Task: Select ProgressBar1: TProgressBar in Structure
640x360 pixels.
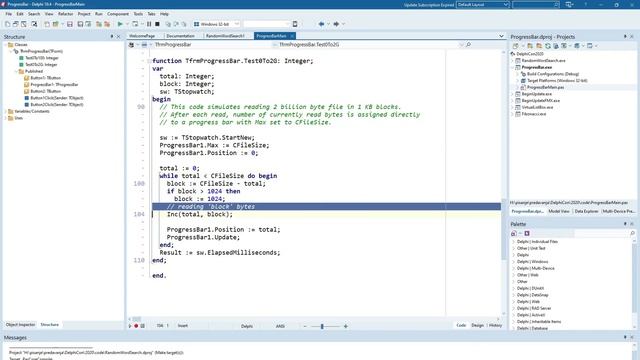Action: [x=54, y=84]
